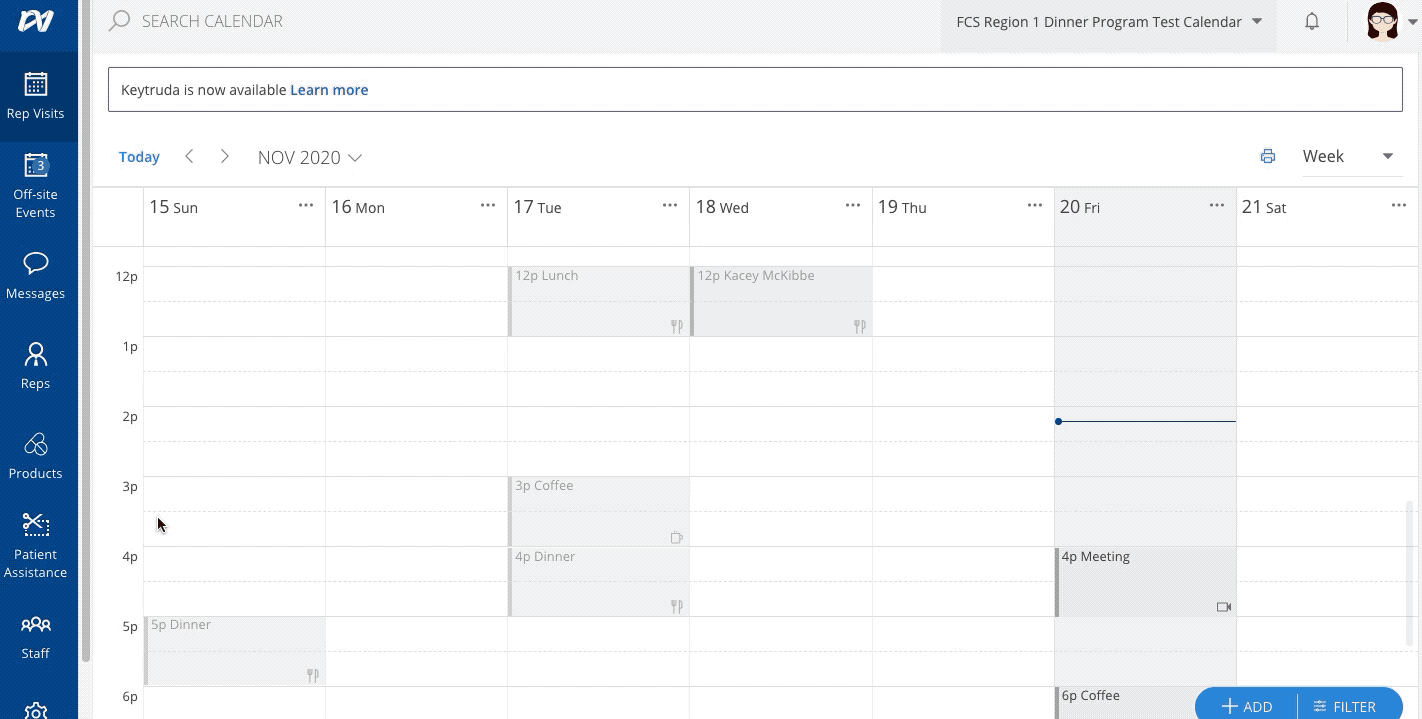Select the Products sidebar icon

36,454
